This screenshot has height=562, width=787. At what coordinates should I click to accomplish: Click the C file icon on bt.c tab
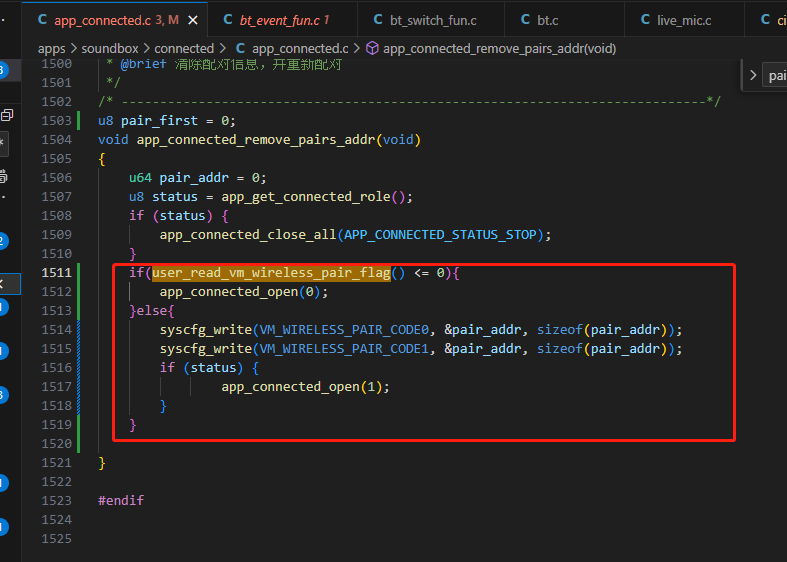tap(526, 20)
